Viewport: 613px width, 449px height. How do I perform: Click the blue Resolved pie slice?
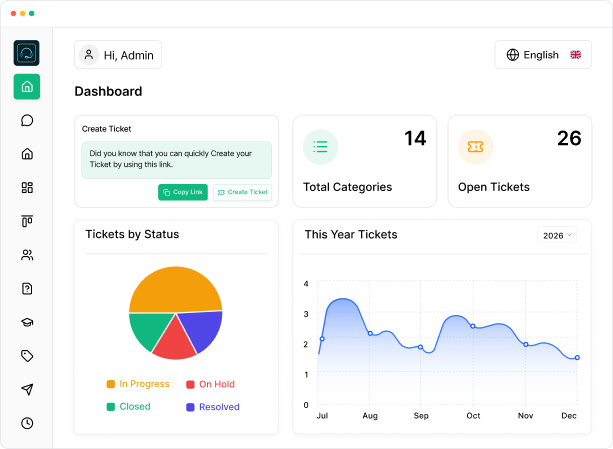203,328
